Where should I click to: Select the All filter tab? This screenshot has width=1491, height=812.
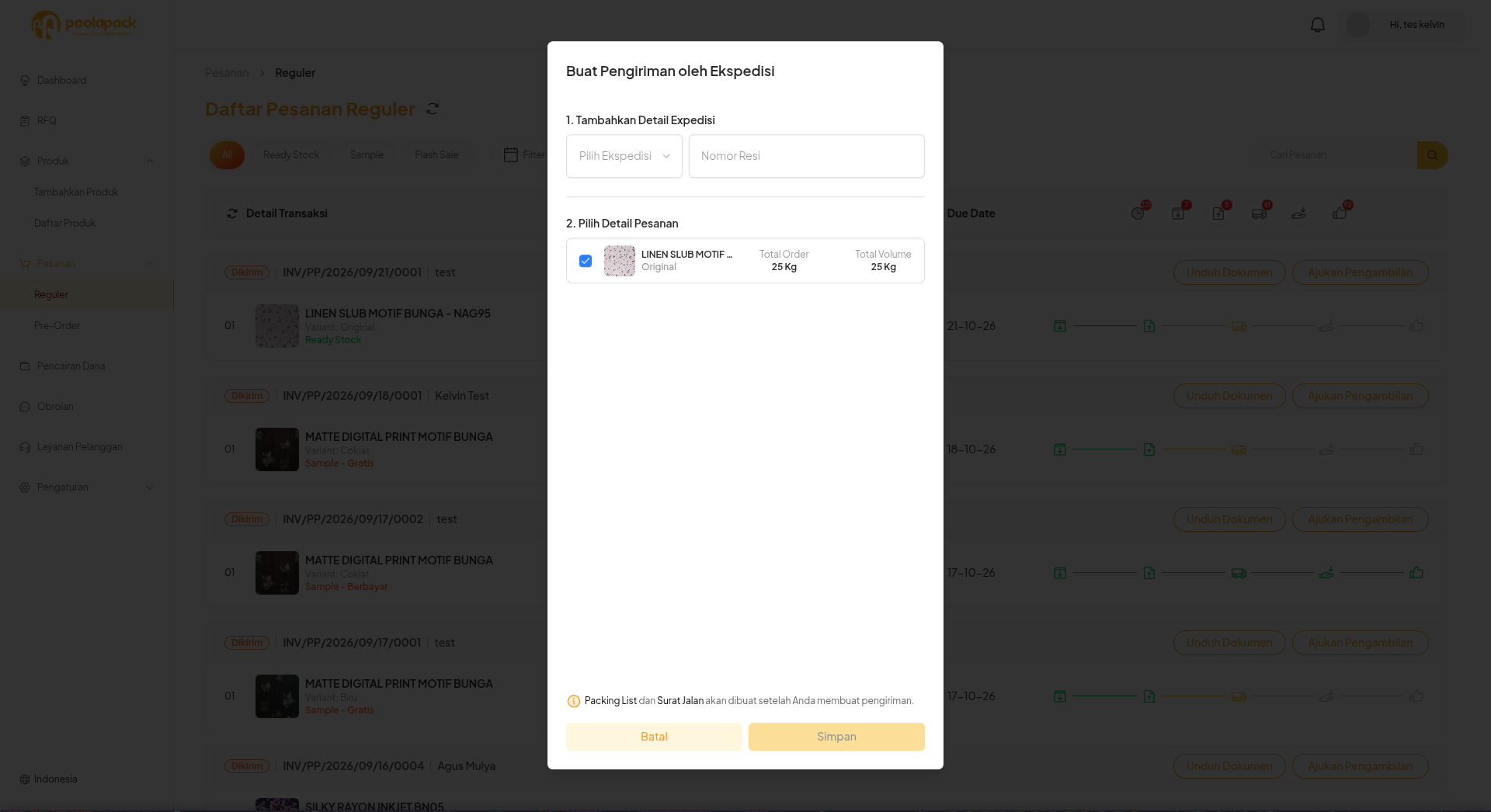click(227, 155)
